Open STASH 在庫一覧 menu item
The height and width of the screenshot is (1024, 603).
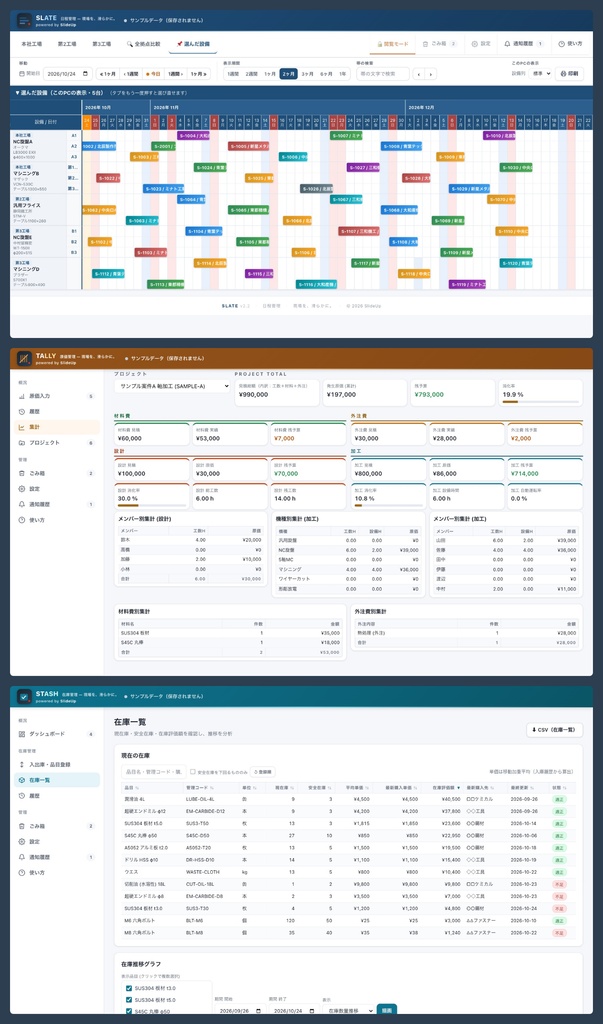[57, 780]
